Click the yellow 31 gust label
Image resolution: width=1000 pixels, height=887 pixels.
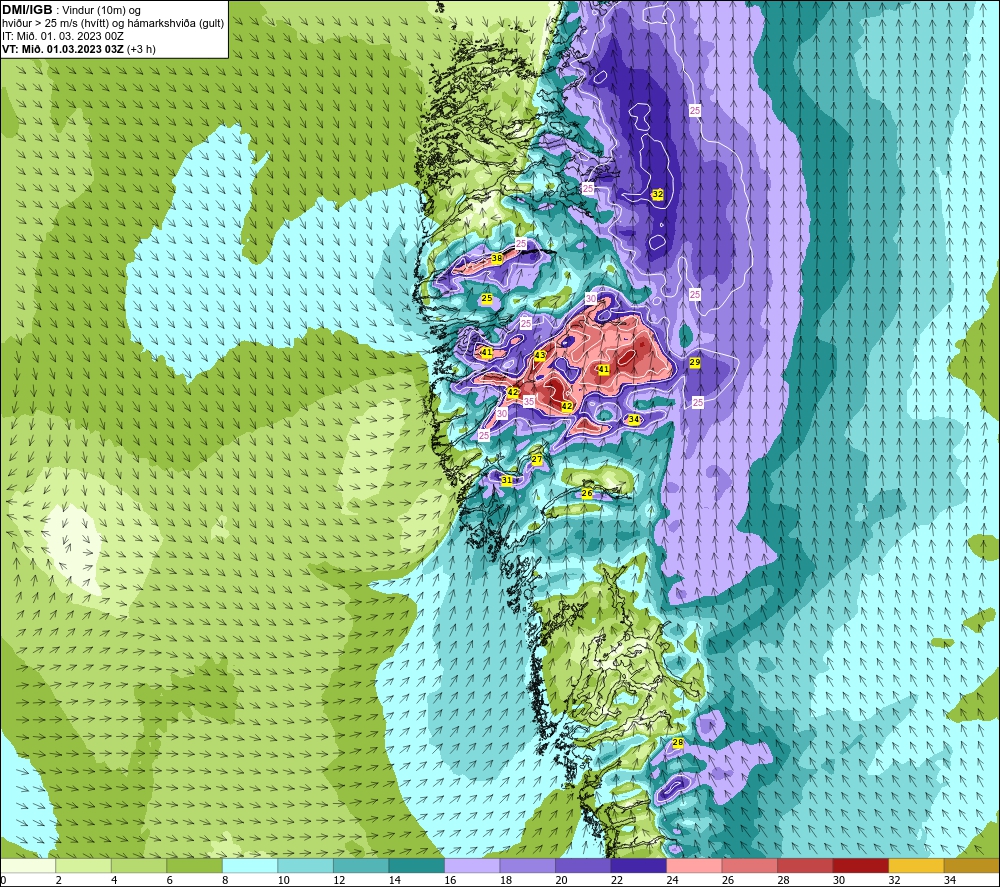(506, 480)
